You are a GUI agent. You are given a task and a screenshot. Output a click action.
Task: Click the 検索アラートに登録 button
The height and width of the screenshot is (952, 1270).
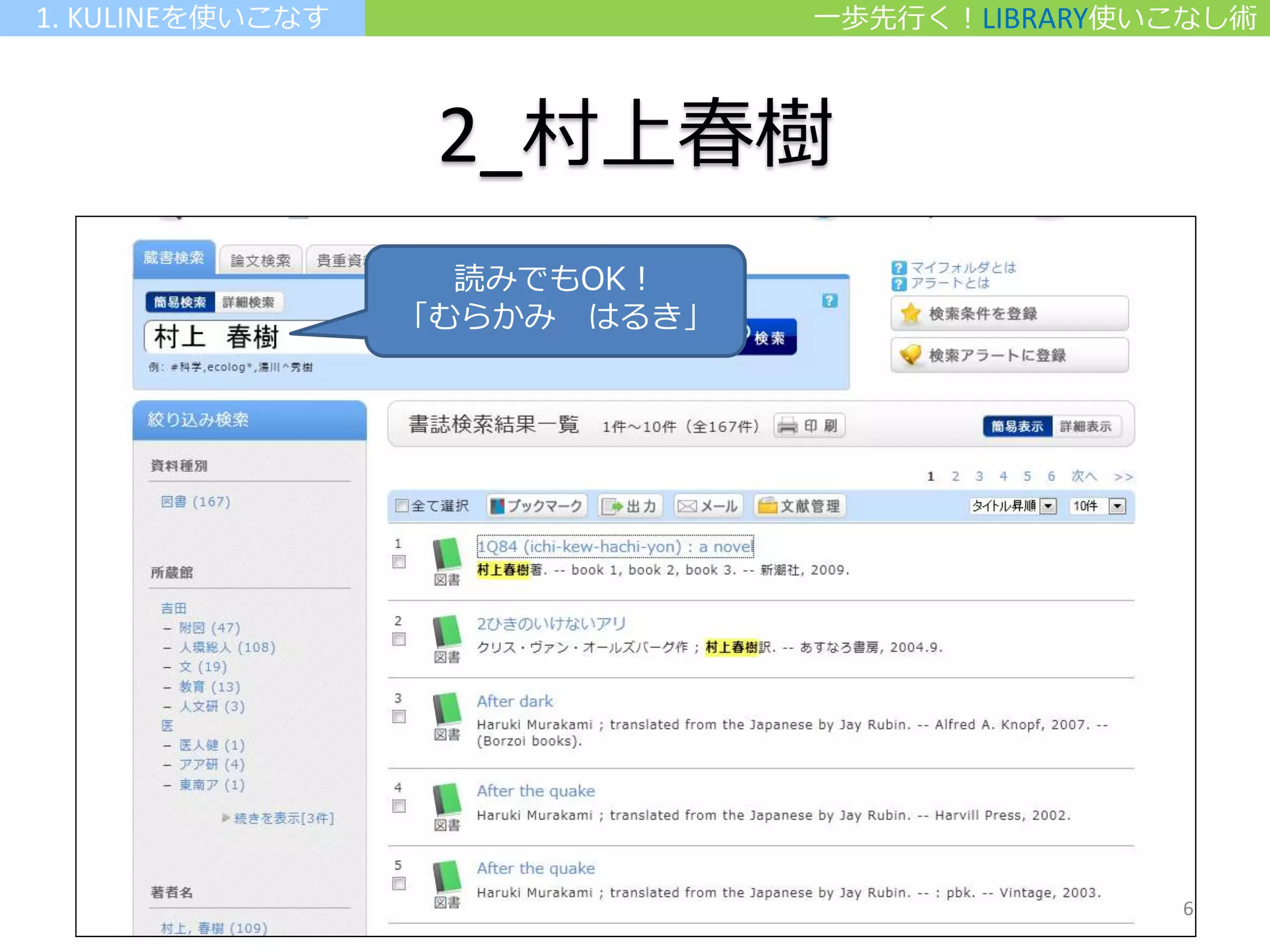coord(1010,355)
